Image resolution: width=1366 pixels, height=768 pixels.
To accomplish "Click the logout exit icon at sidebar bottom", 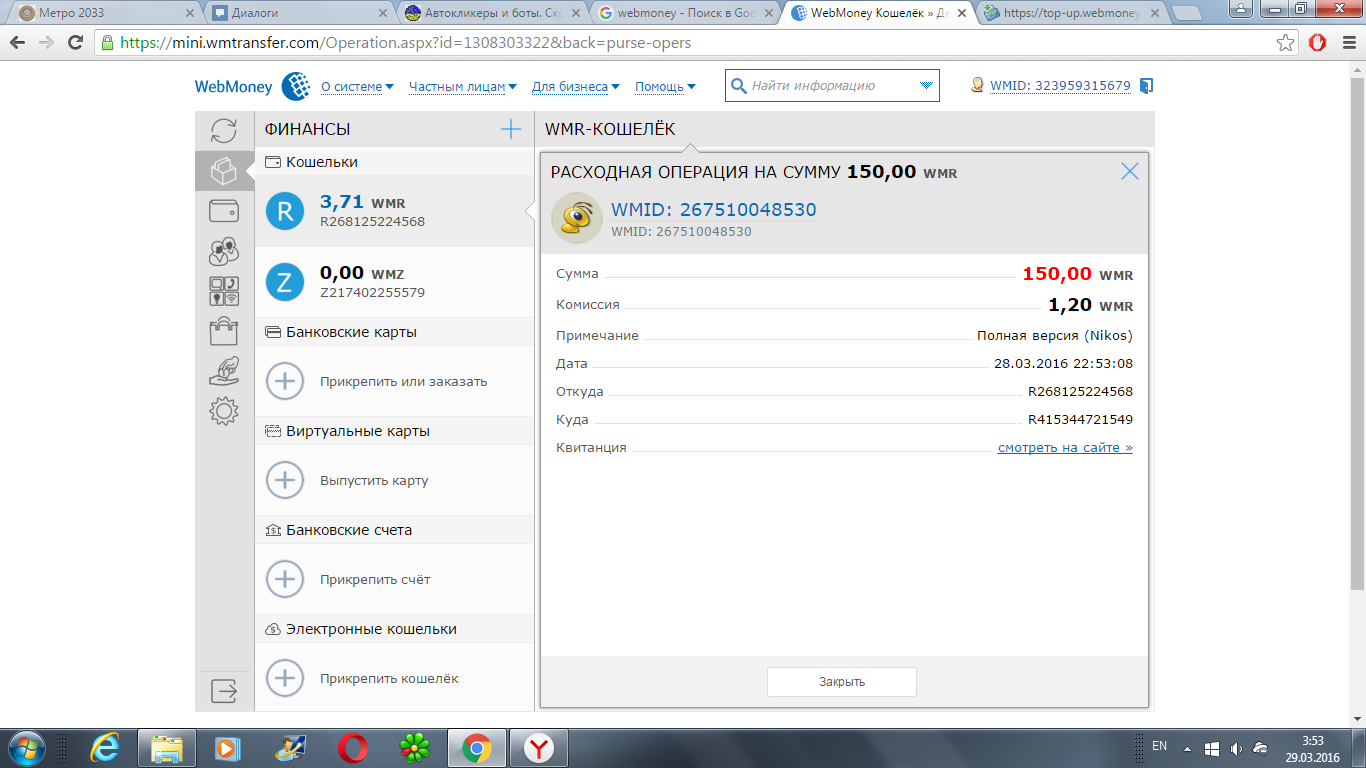I will click(x=224, y=690).
